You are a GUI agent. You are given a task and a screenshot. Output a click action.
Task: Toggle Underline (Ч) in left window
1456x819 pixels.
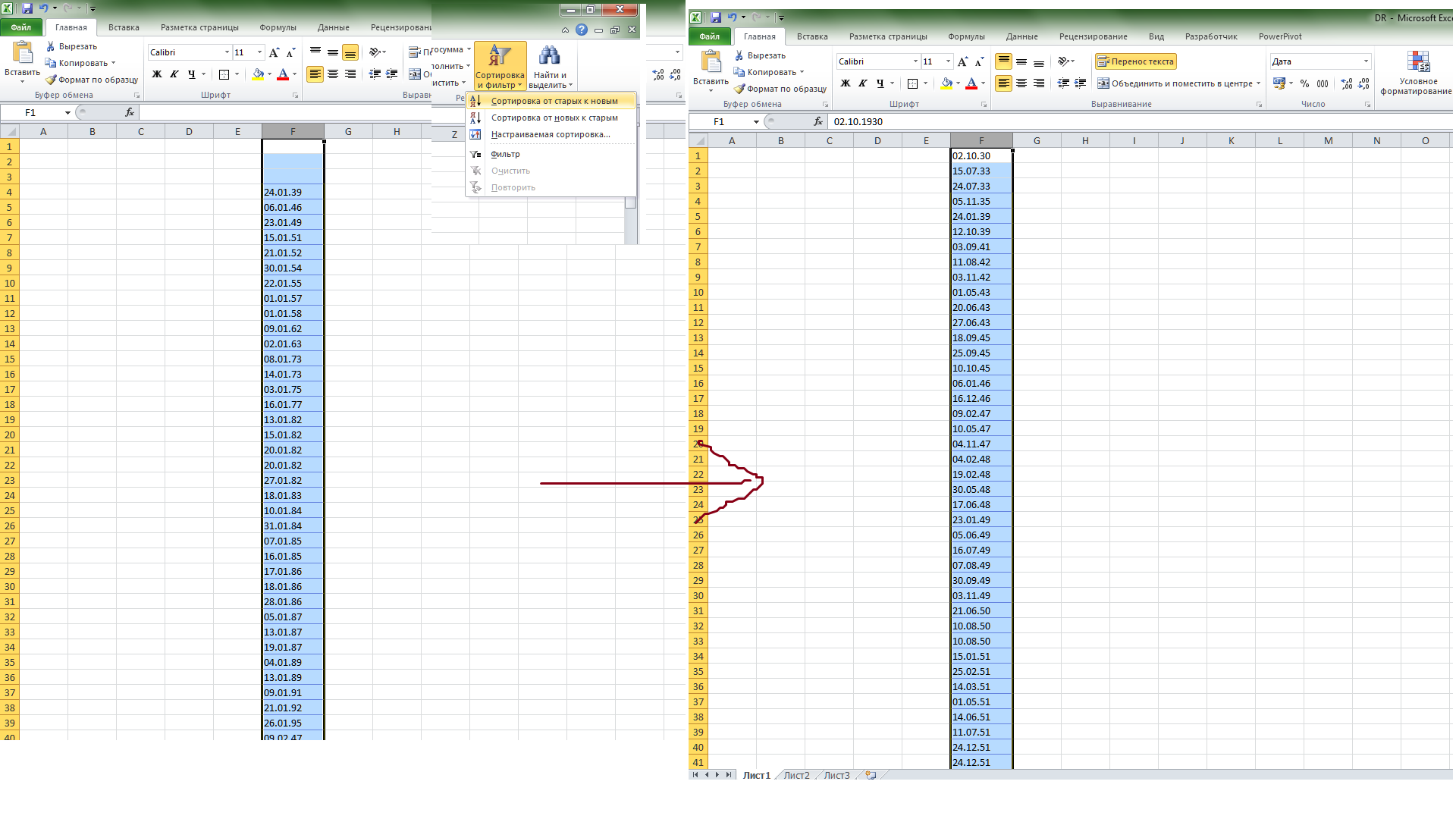tap(192, 74)
